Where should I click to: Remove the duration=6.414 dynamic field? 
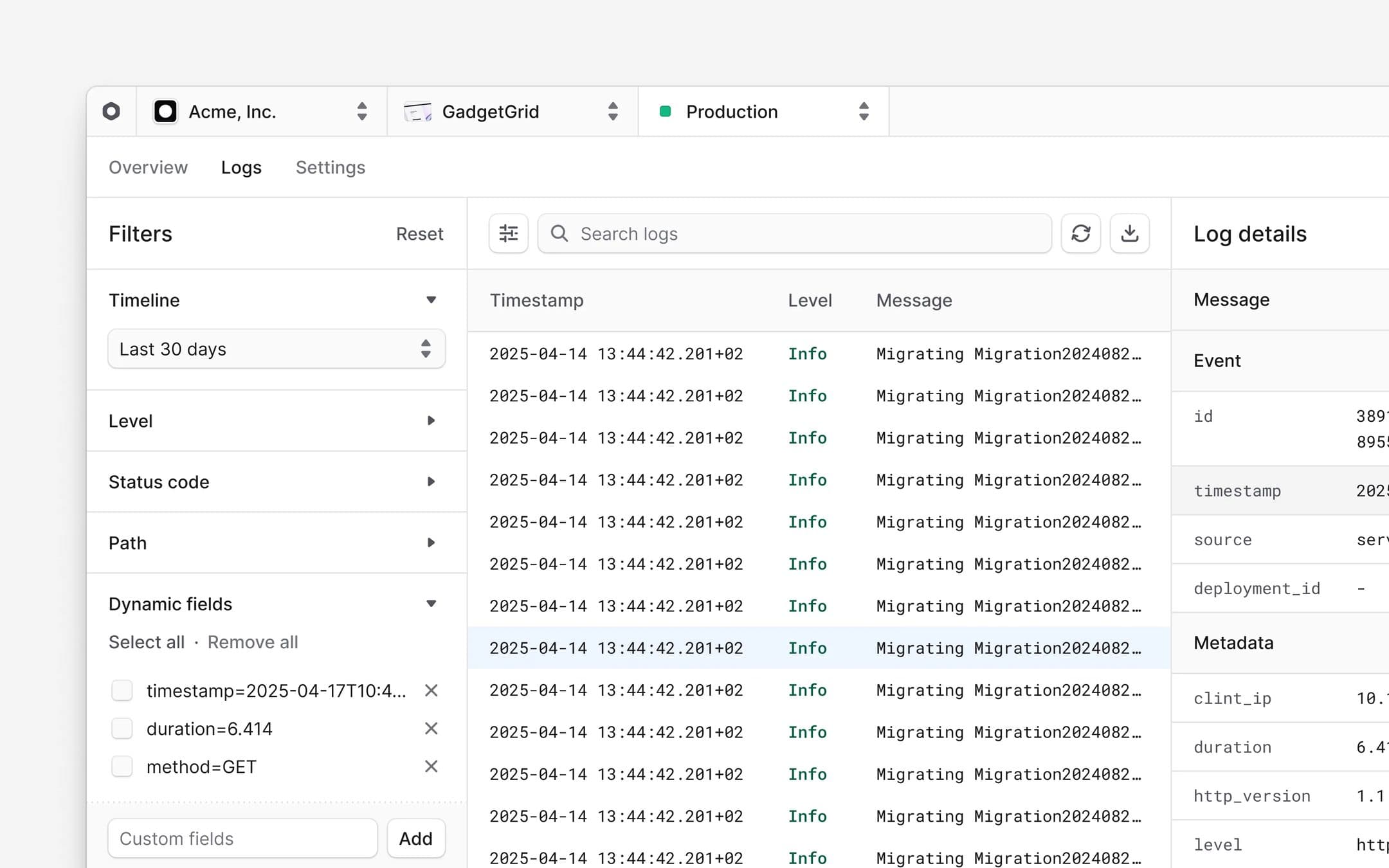[431, 728]
